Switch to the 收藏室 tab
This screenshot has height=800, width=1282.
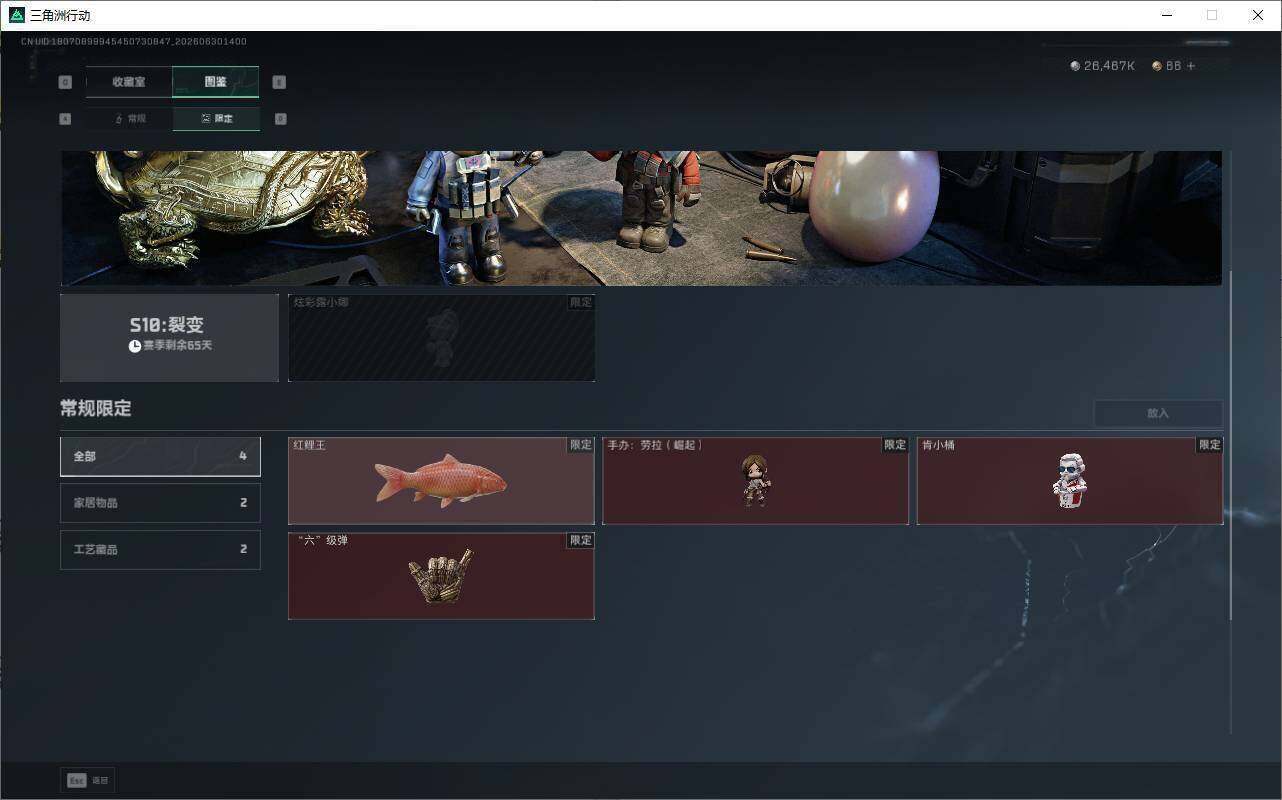[x=129, y=82]
